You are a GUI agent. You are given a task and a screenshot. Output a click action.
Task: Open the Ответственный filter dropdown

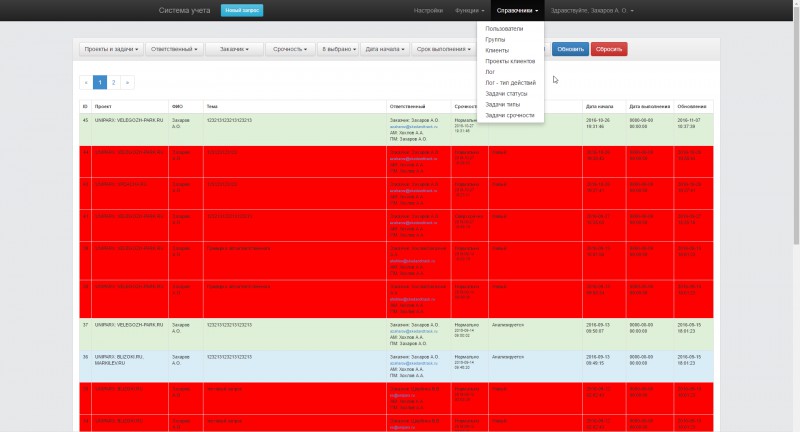[174, 49]
